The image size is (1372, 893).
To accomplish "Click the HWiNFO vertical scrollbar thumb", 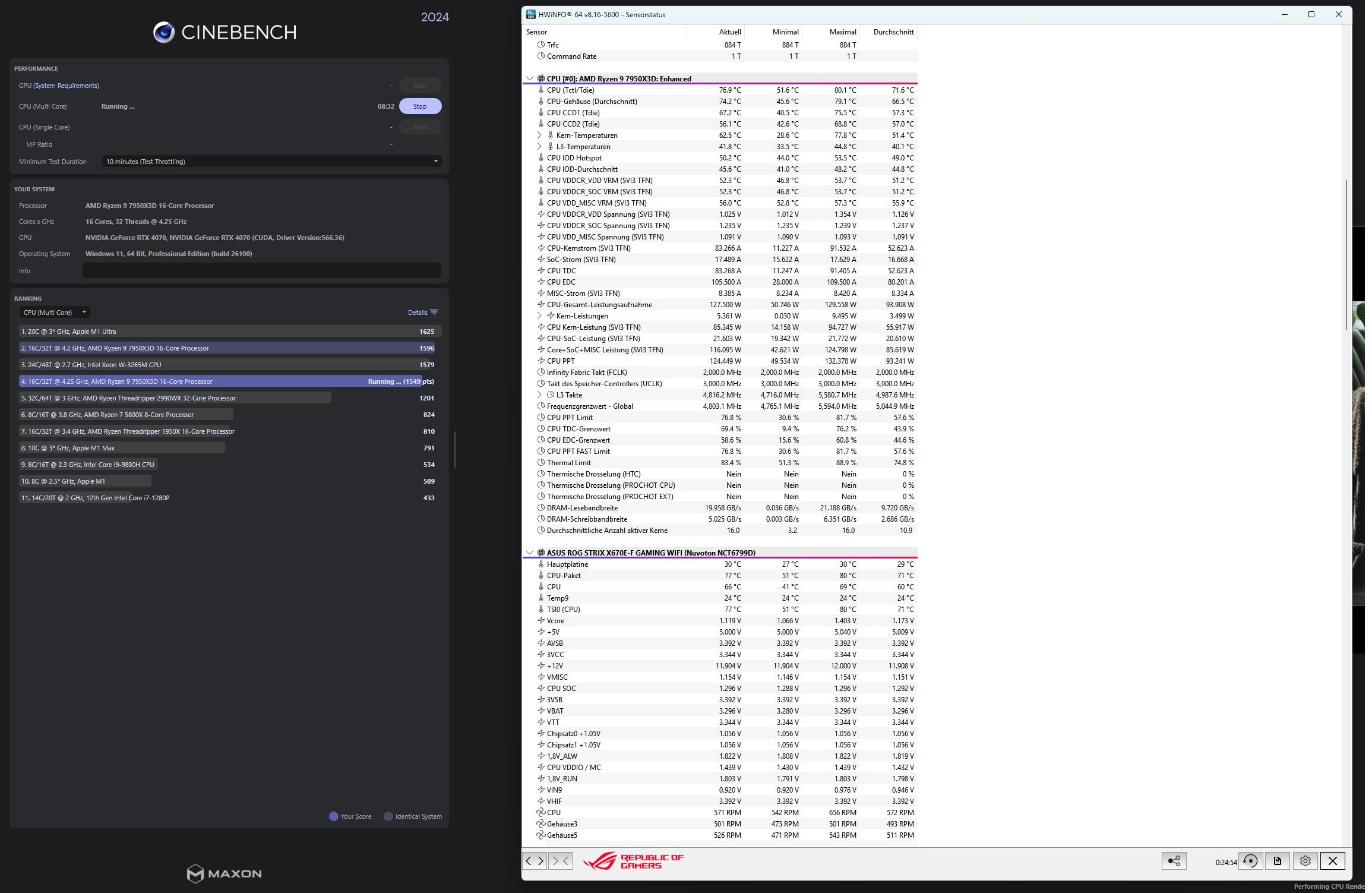I will (x=1346, y=255).
